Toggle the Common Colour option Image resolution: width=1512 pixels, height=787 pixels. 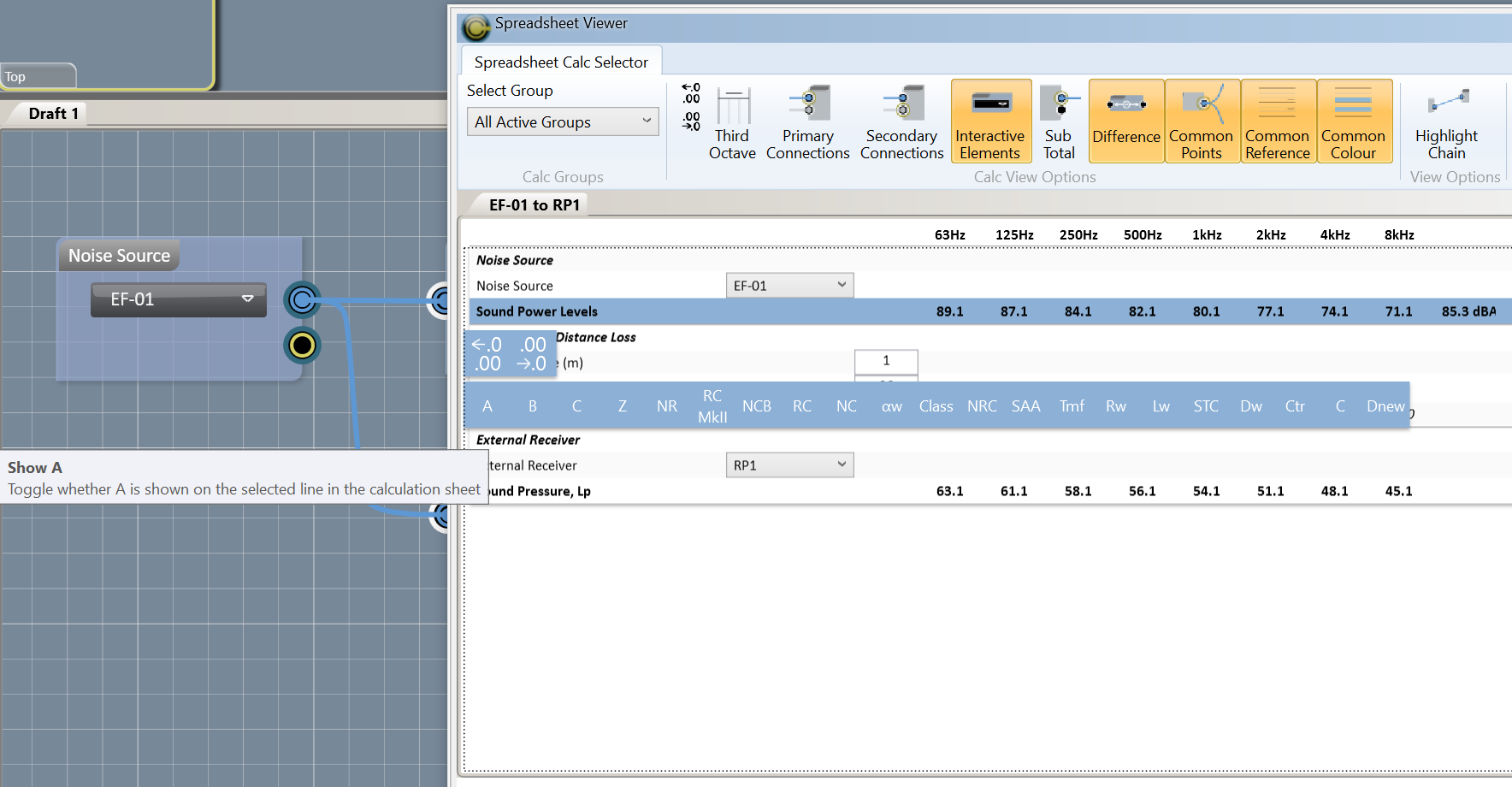pyautogui.click(x=1353, y=121)
